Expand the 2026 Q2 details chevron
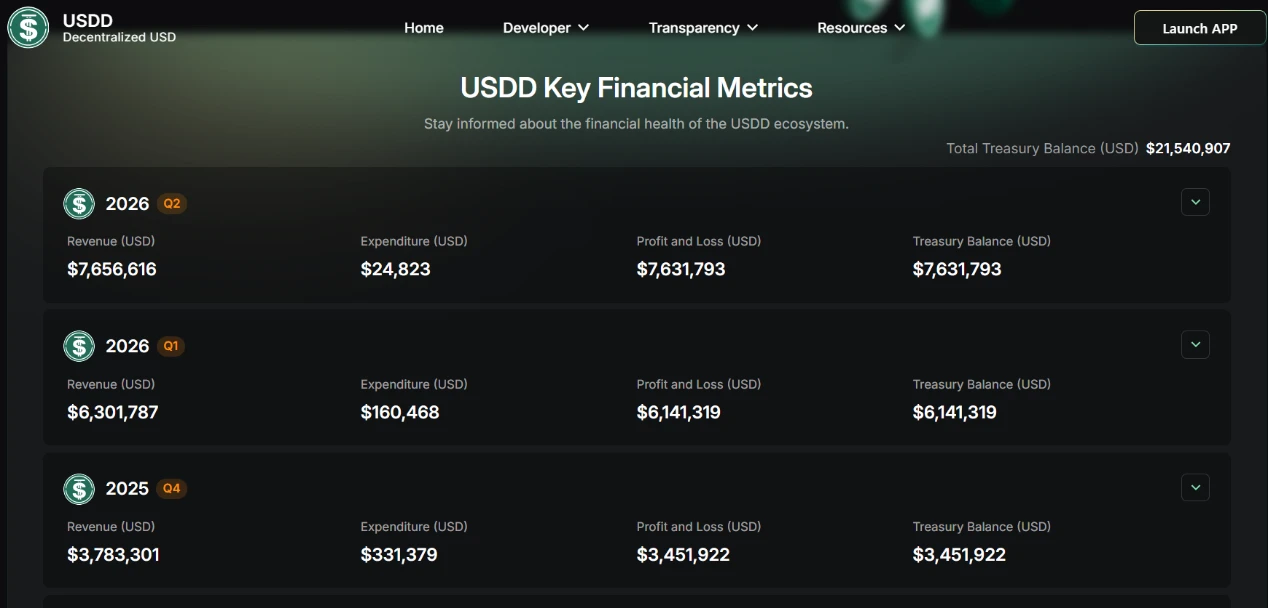The width and height of the screenshot is (1268, 608). tap(1195, 202)
